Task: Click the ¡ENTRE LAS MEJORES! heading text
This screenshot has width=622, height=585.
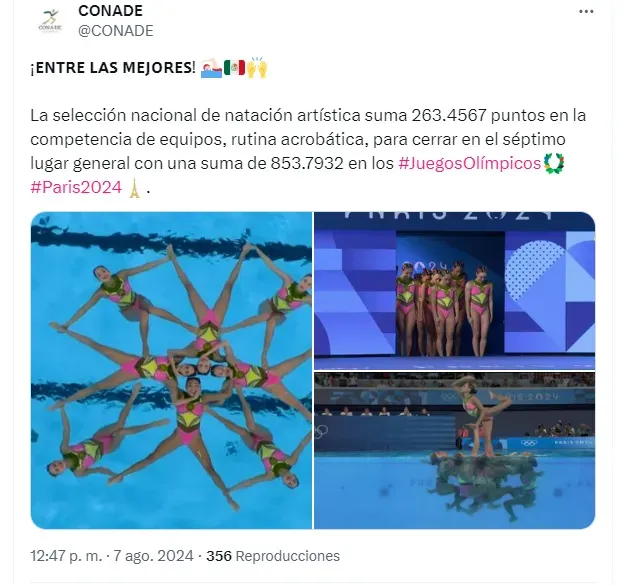Action: [x=113, y=67]
